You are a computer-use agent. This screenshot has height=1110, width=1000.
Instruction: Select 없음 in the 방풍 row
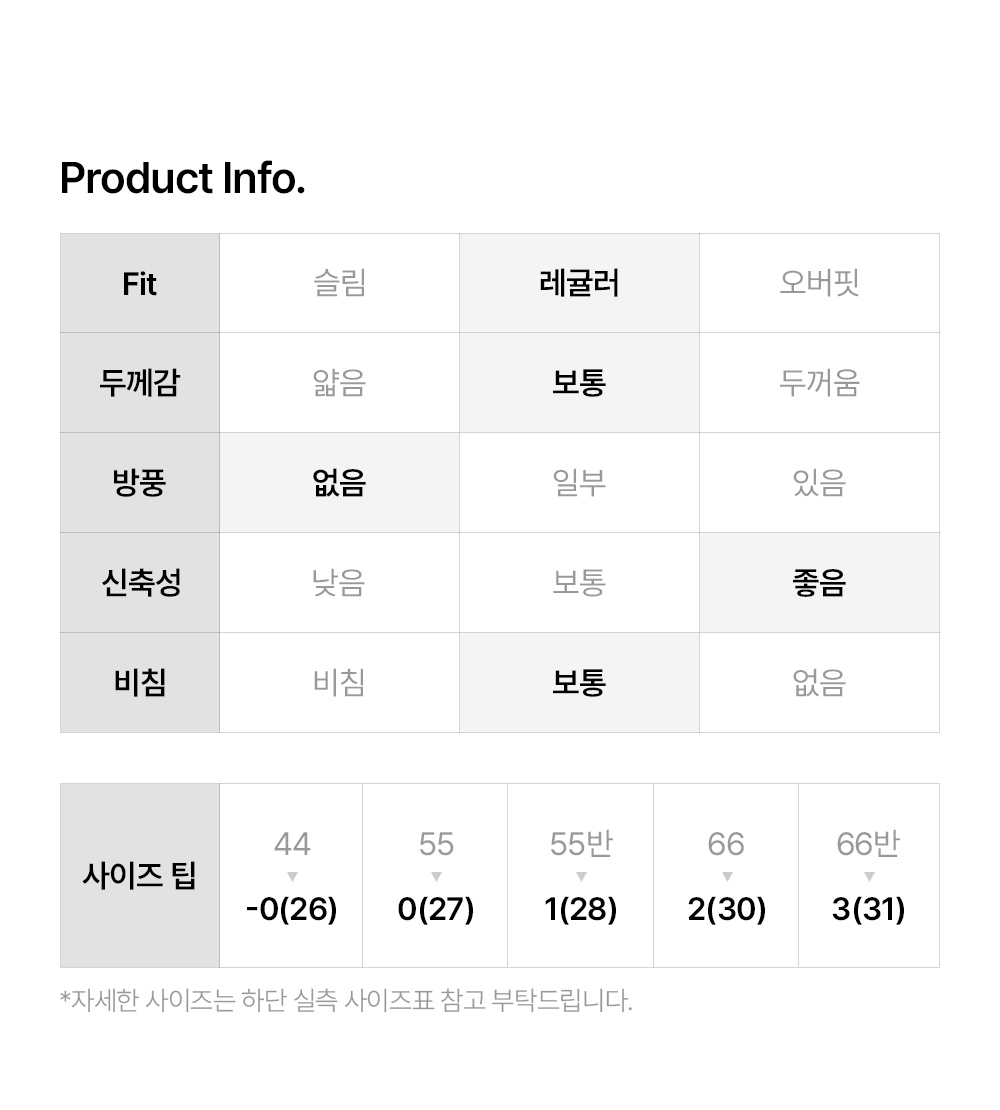click(x=339, y=483)
